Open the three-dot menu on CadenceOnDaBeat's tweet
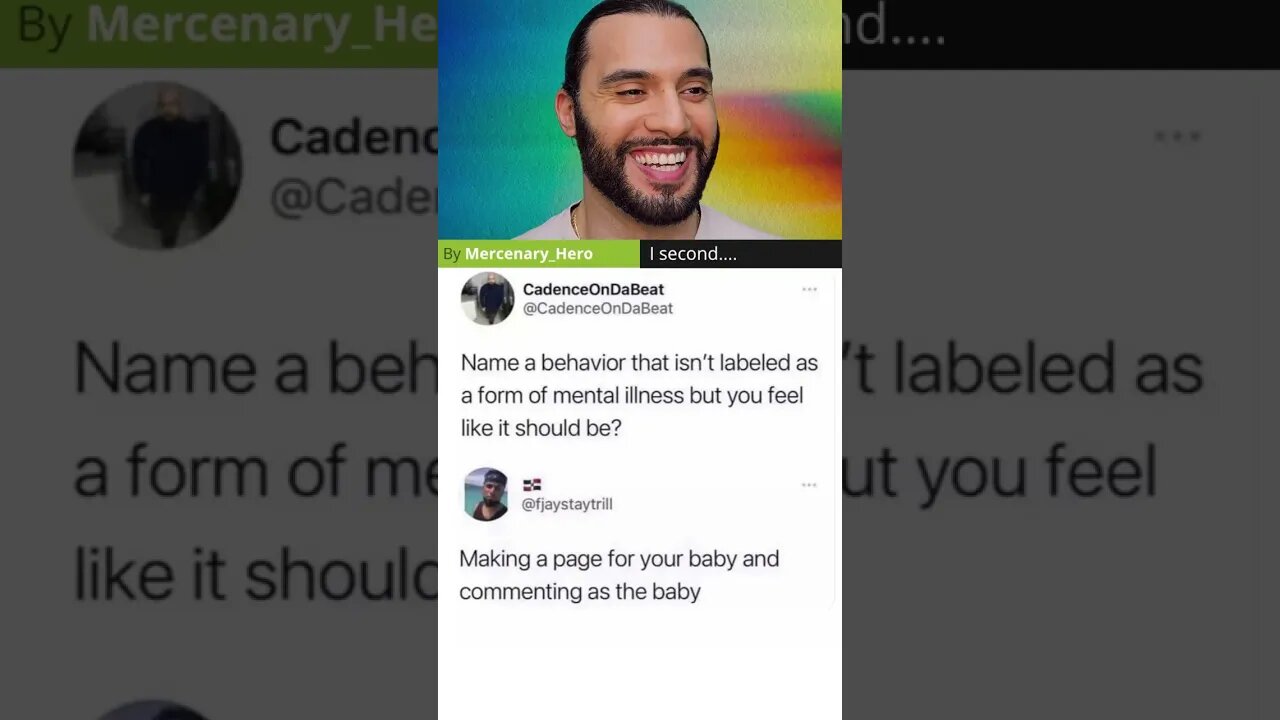1280x720 pixels. point(809,290)
